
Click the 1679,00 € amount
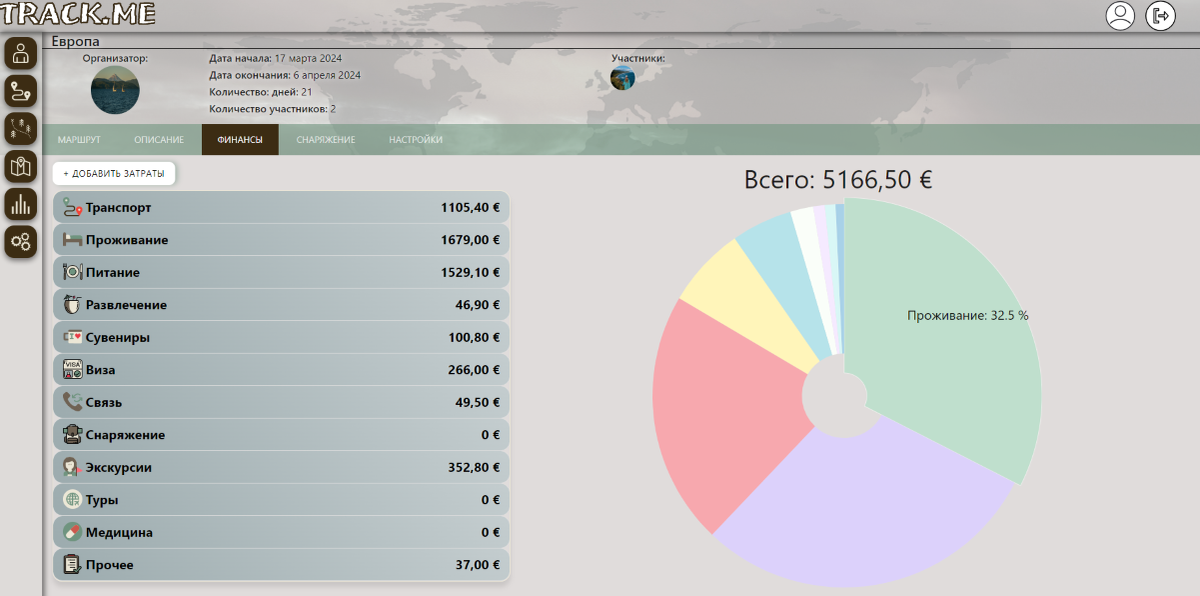pos(470,240)
